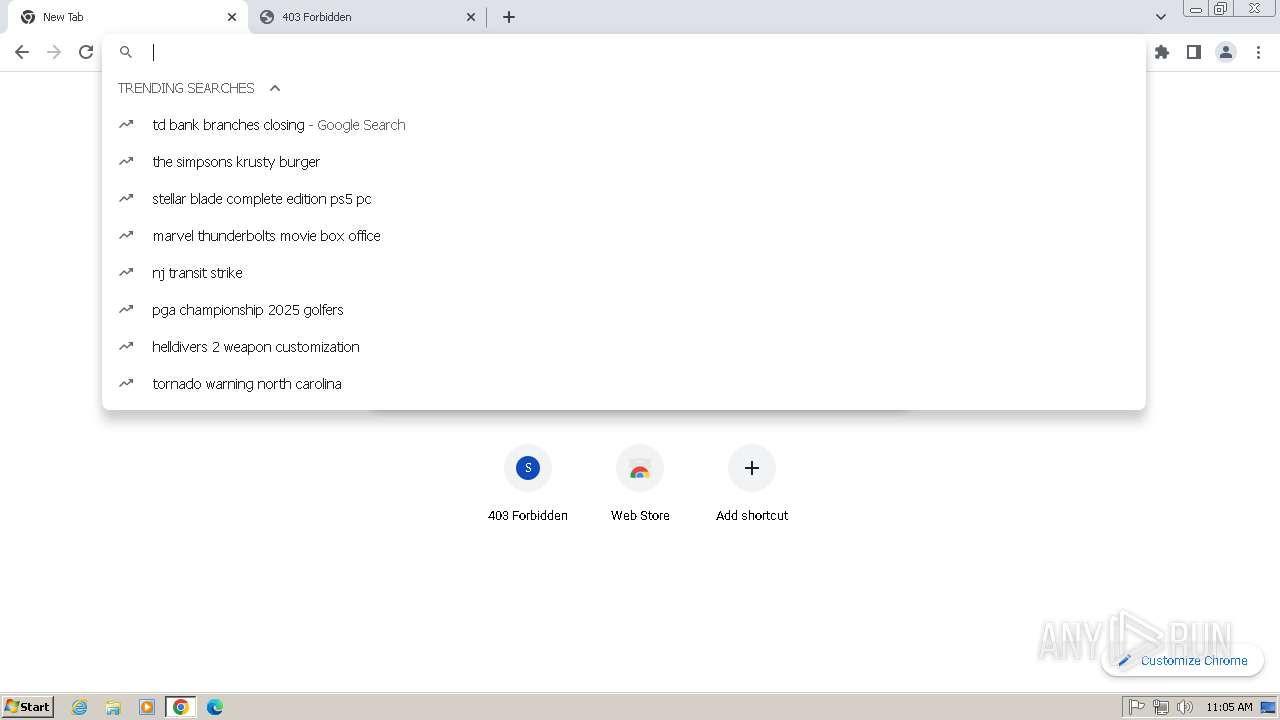Open the Action Center flag icon

[x=1137, y=707]
